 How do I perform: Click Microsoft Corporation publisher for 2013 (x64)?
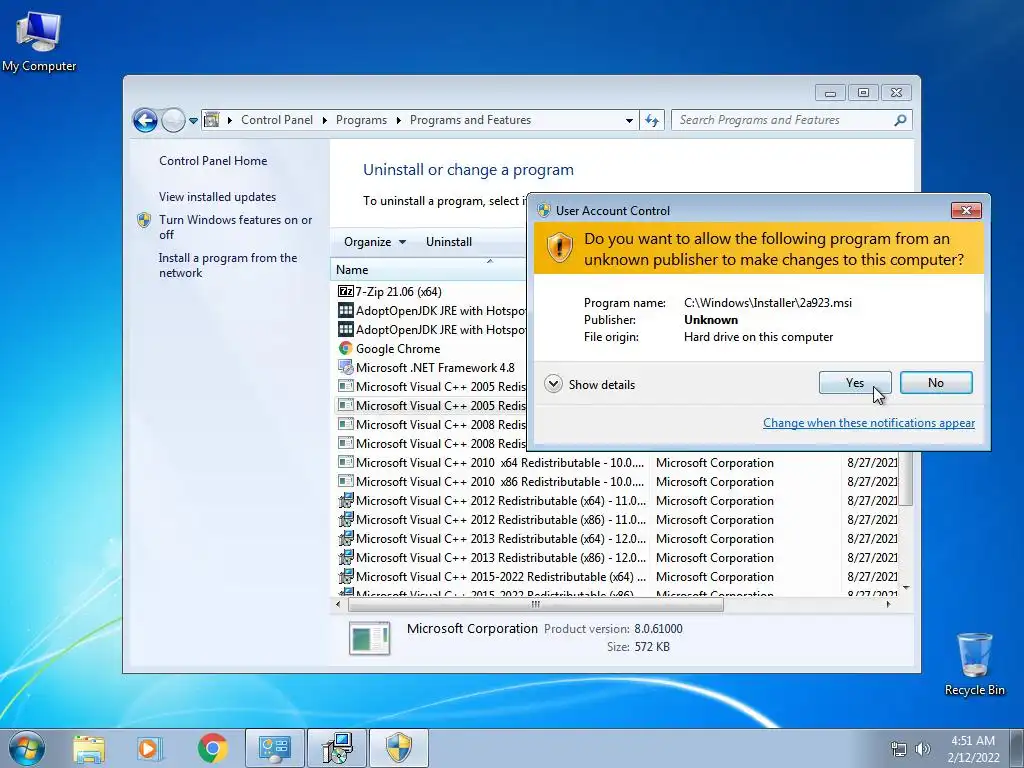click(x=714, y=538)
